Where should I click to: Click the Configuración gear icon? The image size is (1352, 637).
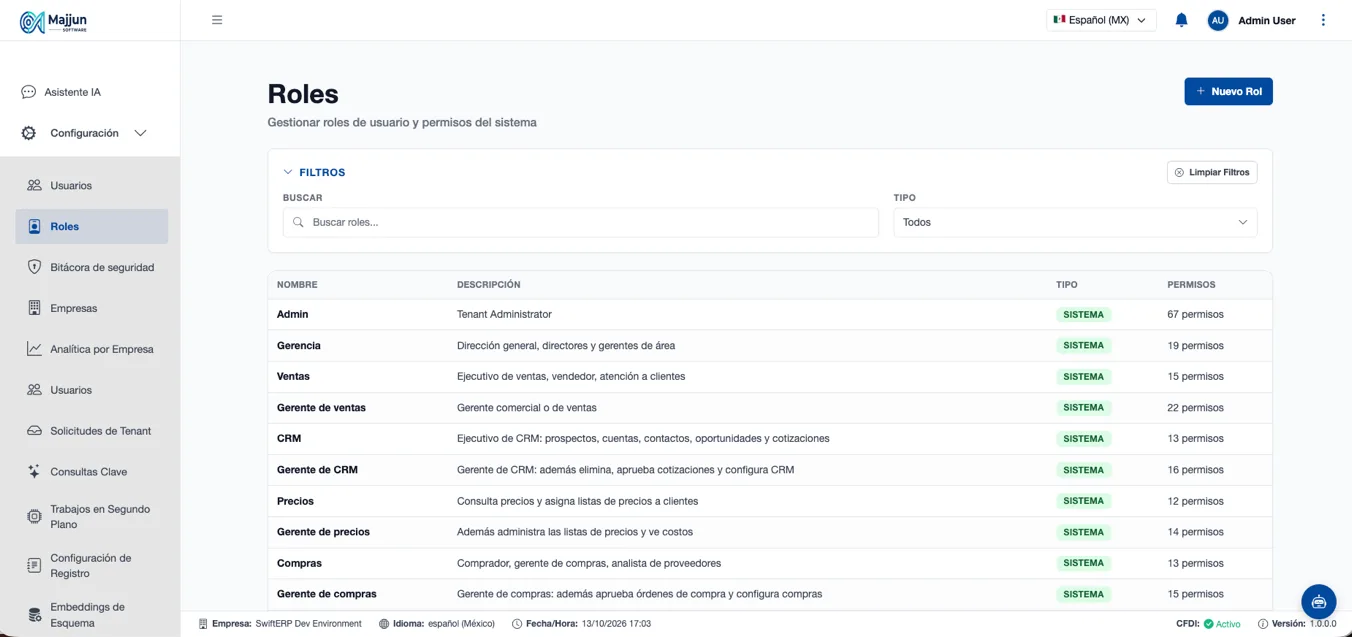click(29, 133)
